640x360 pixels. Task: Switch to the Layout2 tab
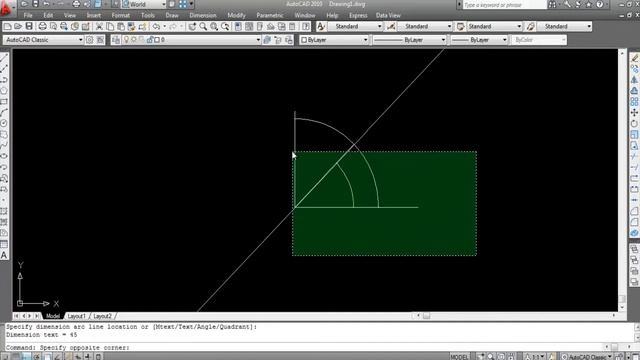(102, 316)
